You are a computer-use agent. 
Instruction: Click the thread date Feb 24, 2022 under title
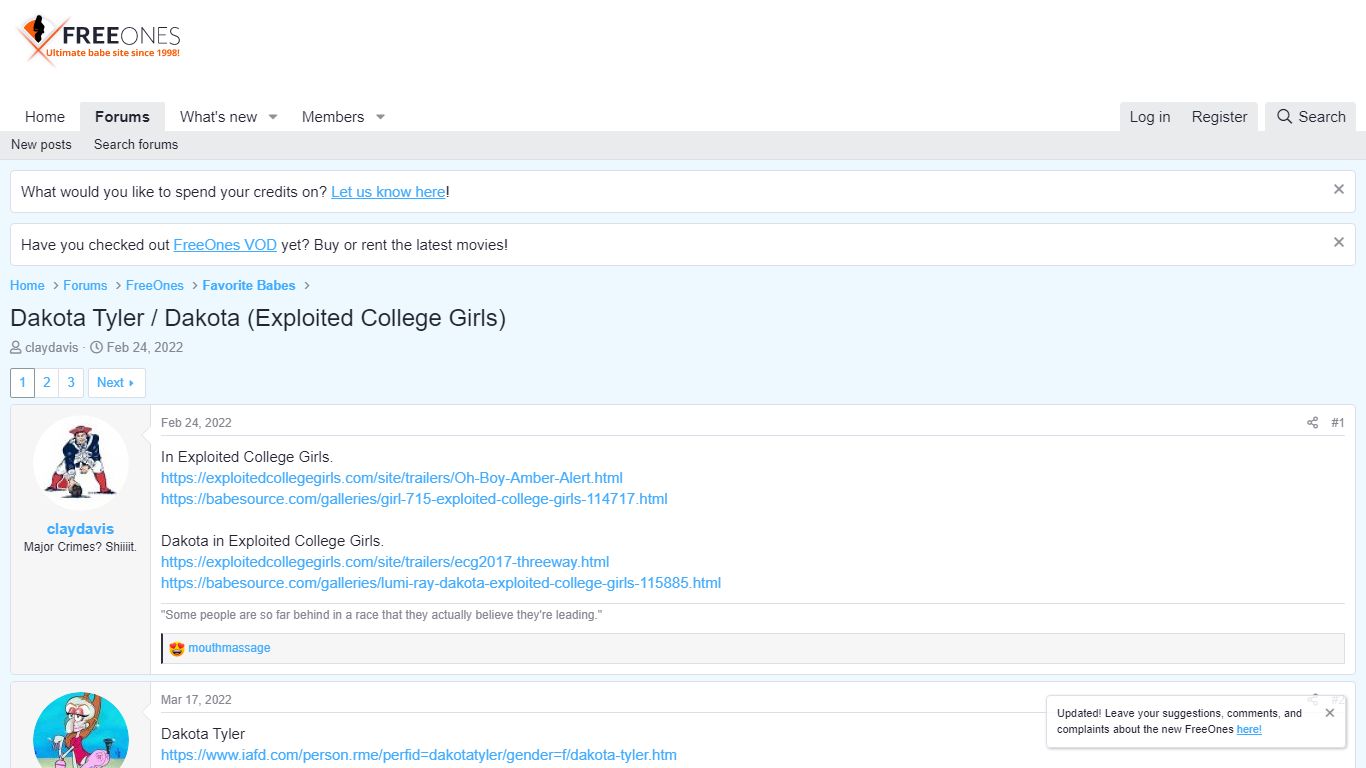(145, 348)
